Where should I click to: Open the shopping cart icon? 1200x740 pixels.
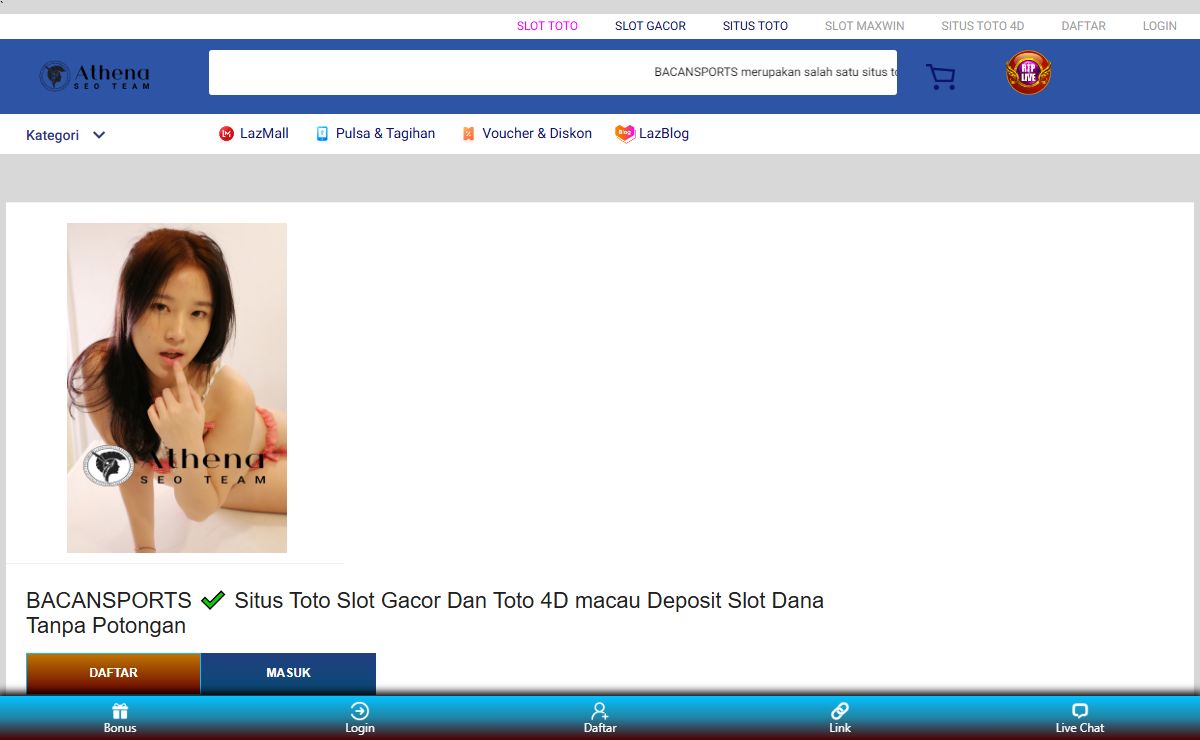[x=940, y=77]
